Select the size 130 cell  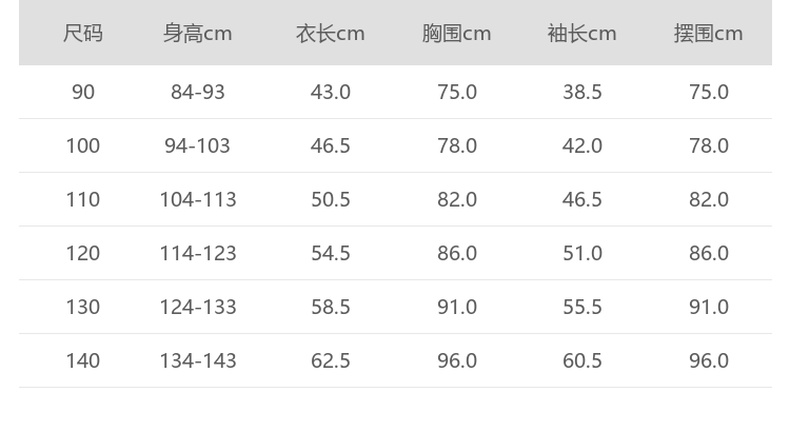pyautogui.click(x=83, y=307)
